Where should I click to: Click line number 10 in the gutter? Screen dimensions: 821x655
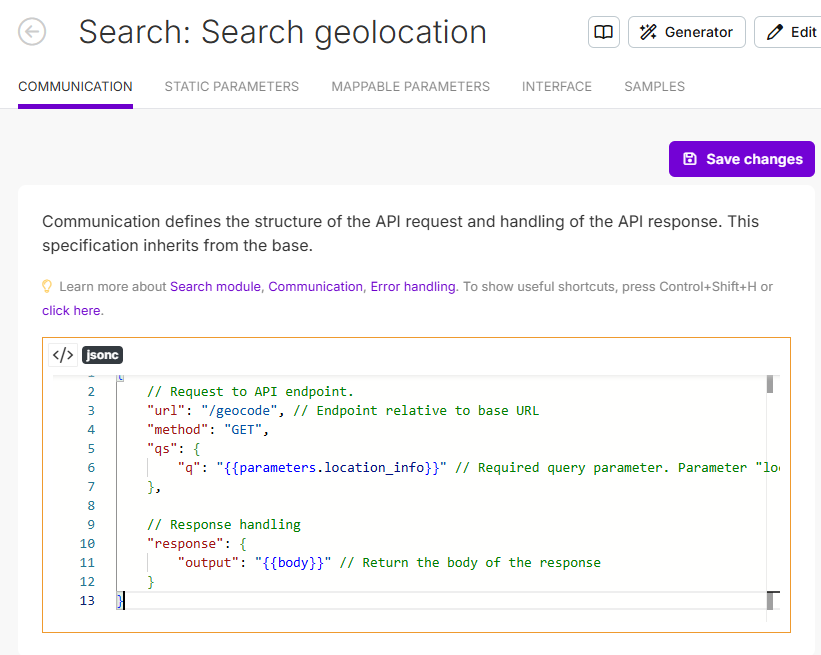87,543
